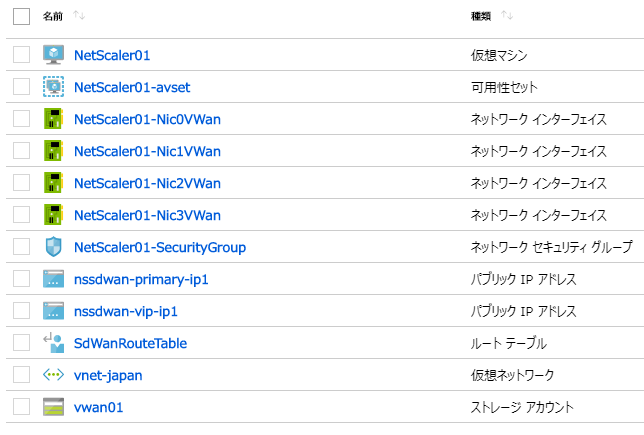Open the NetScaler01-Nic2VWan resource link
This screenshot has width=644, height=435.
[x=147, y=183]
